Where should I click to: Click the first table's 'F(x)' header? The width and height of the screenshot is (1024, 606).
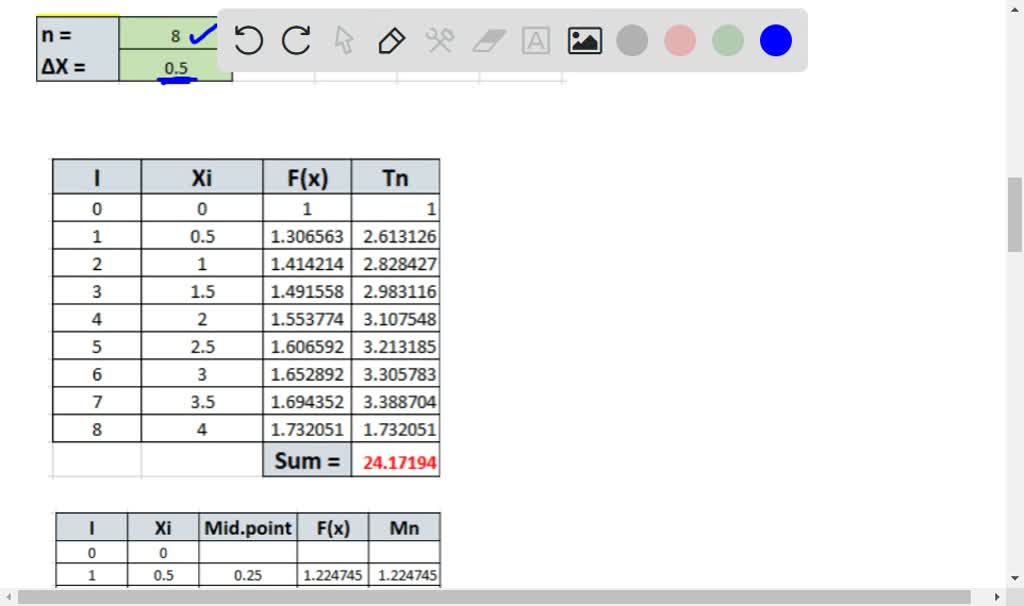point(307,177)
